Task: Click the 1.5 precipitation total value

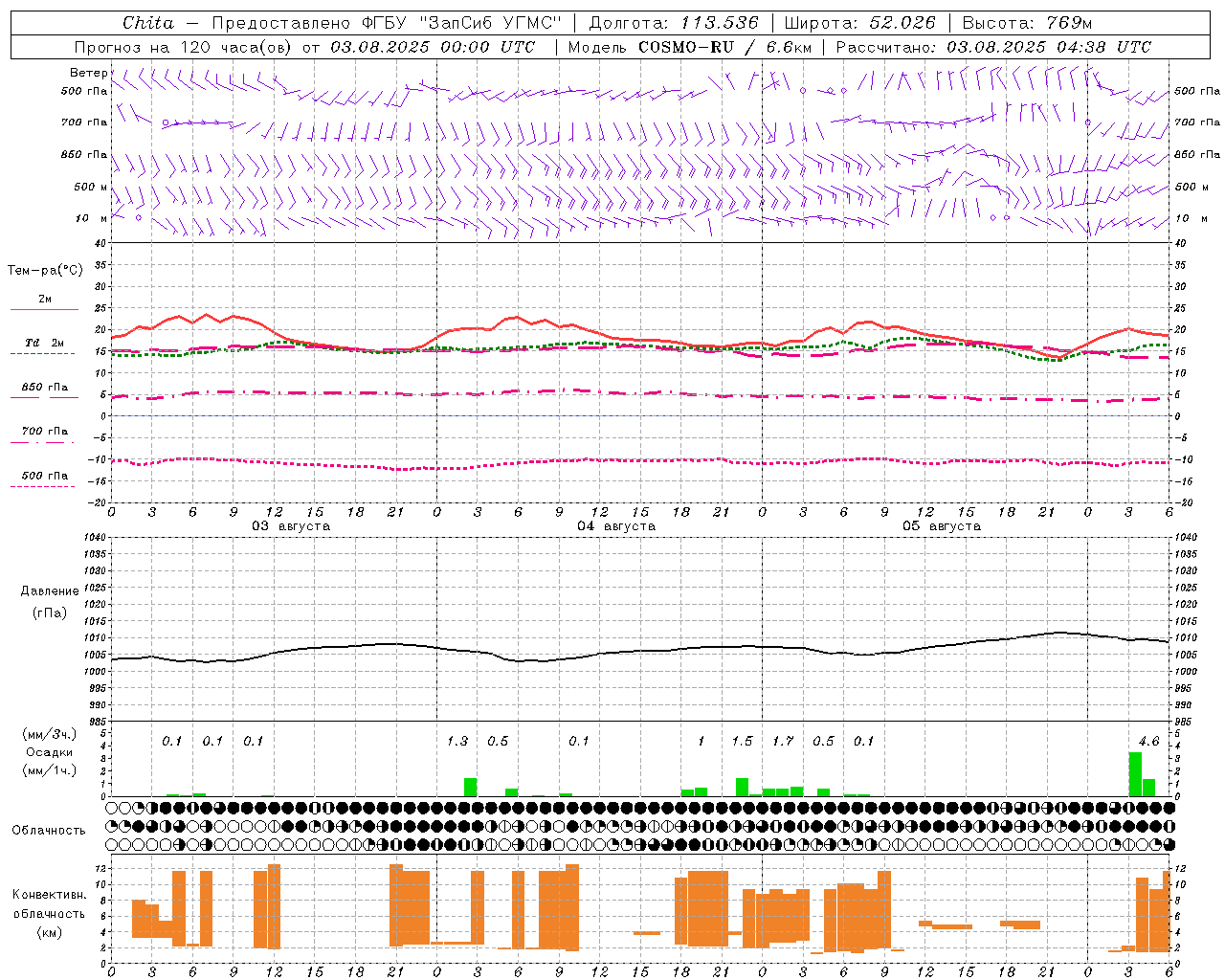Action: [743, 742]
